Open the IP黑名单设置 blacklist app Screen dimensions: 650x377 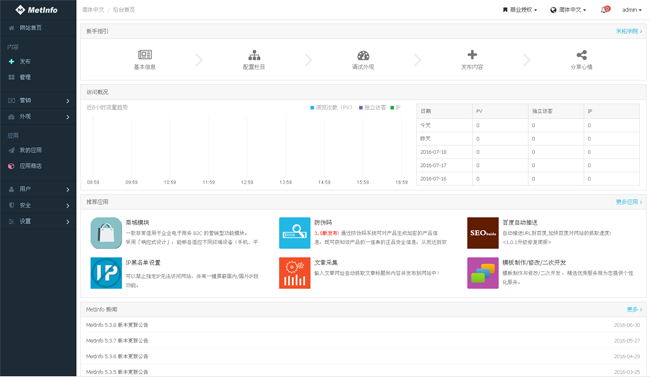pyautogui.click(x=106, y=273)
